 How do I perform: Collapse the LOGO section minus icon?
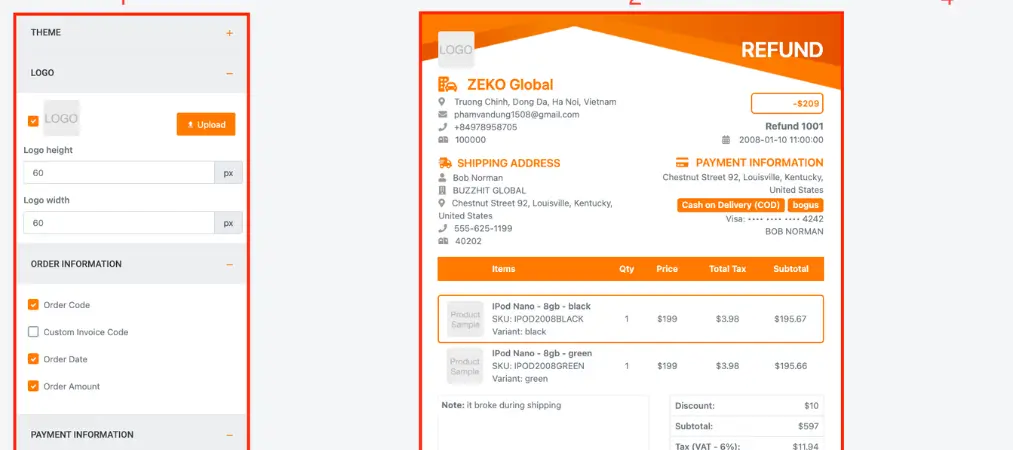(x=229, y=74)
